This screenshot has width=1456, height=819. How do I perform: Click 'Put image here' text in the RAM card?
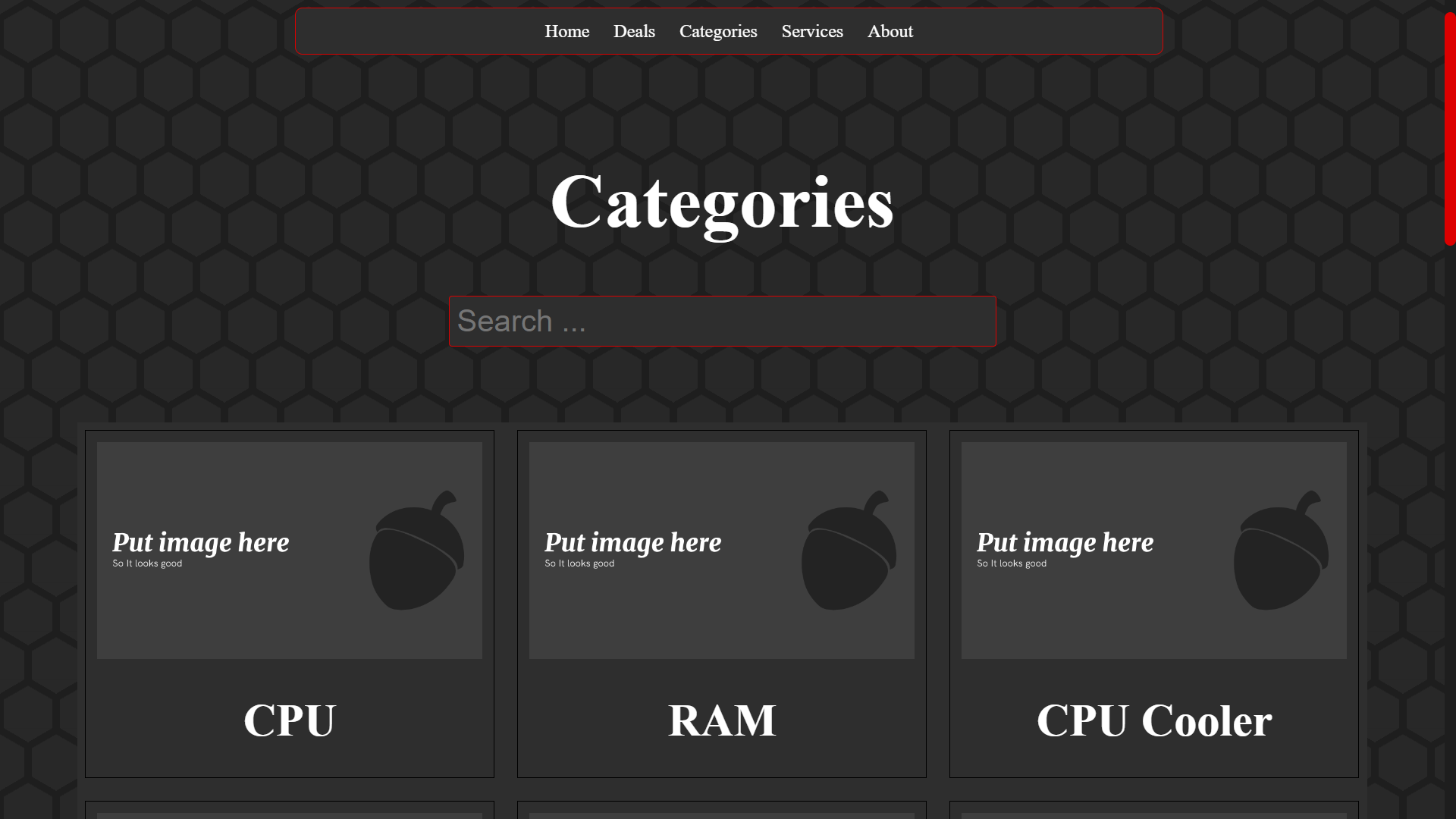point(633,542)
